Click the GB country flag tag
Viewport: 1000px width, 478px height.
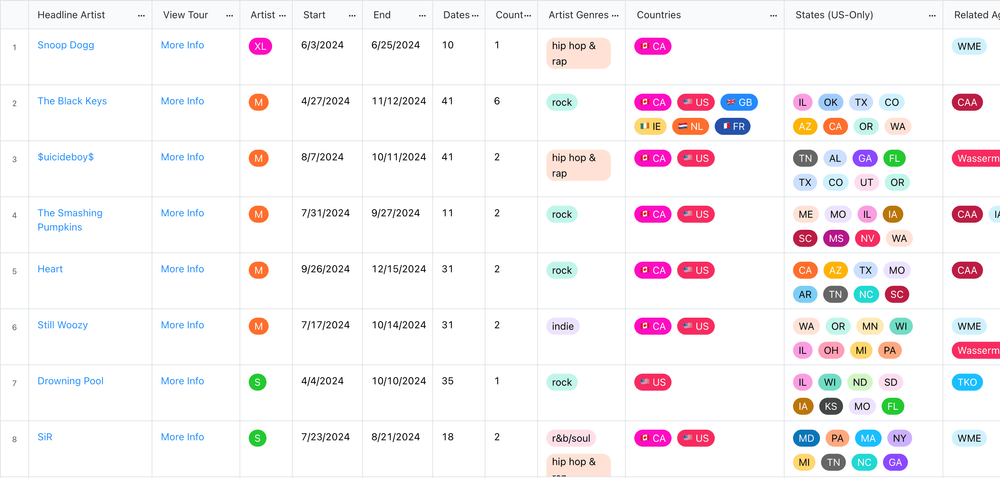[739, 103]
